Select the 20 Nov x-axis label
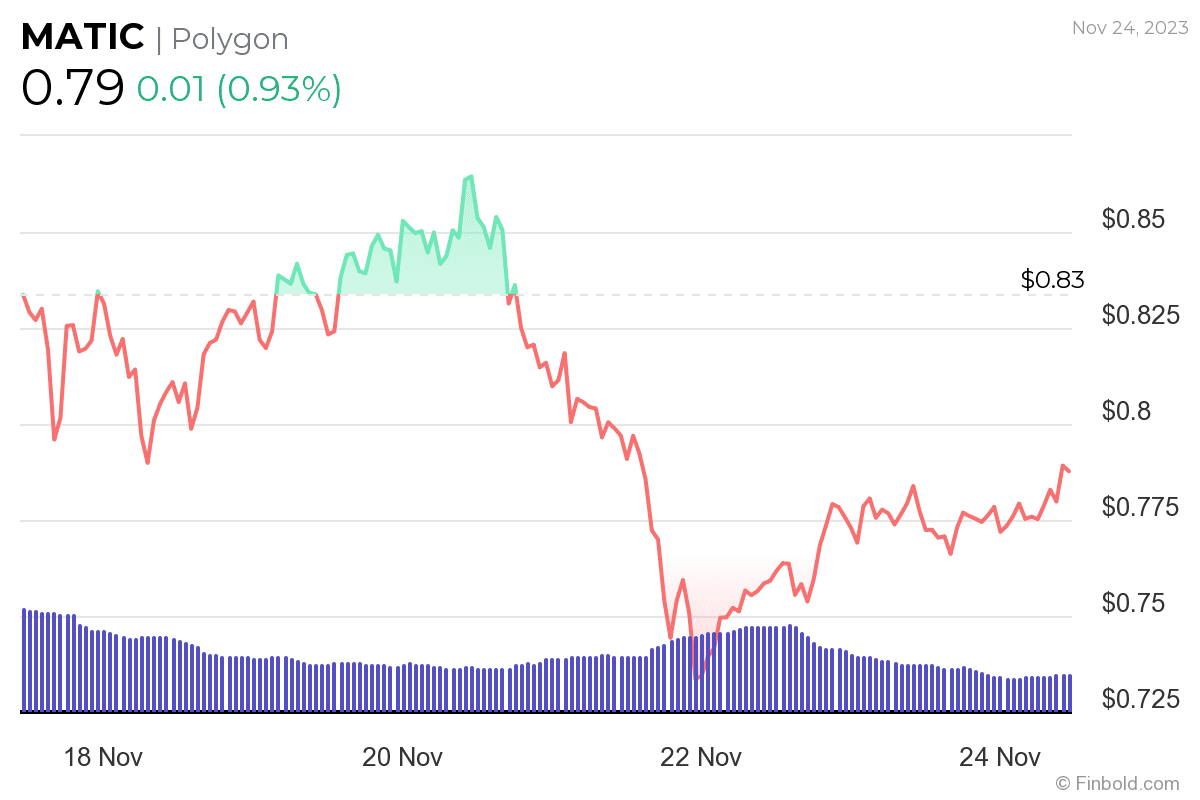This screenshot has height=800, width=1200. [402, 757]
